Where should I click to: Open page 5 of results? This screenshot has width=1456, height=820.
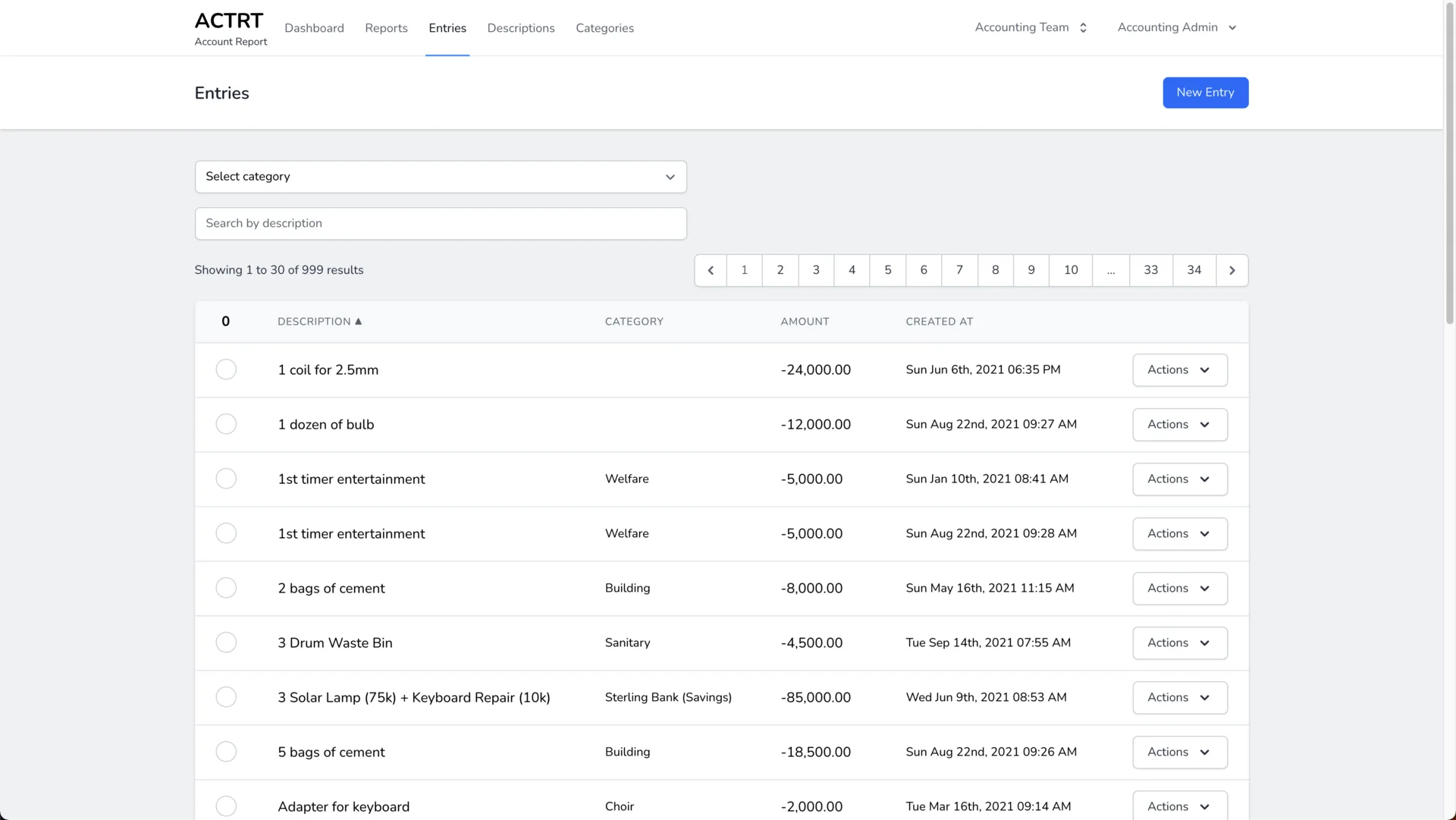tap(887, 270)
